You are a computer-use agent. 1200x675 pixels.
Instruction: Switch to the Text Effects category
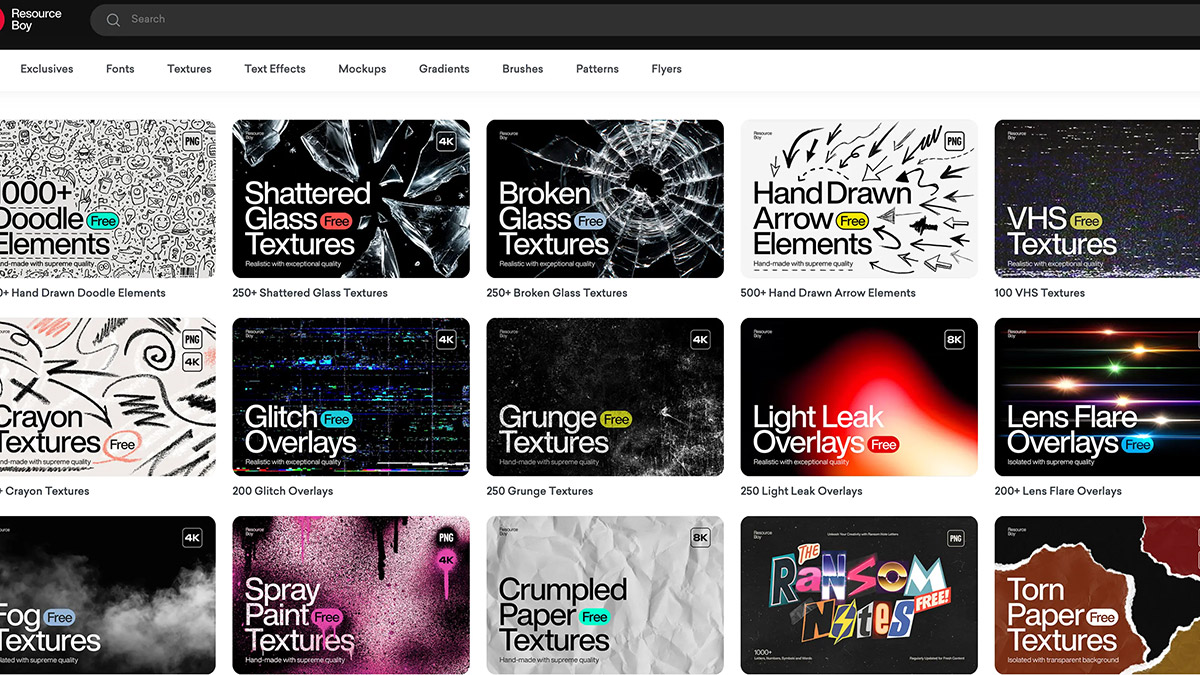point(275,69)
